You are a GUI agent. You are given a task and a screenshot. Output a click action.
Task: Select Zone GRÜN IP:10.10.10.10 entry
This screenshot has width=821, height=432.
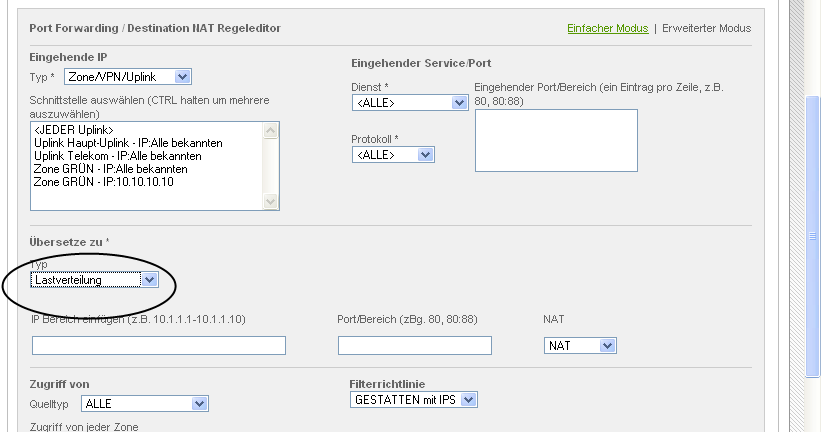[103, 182]
